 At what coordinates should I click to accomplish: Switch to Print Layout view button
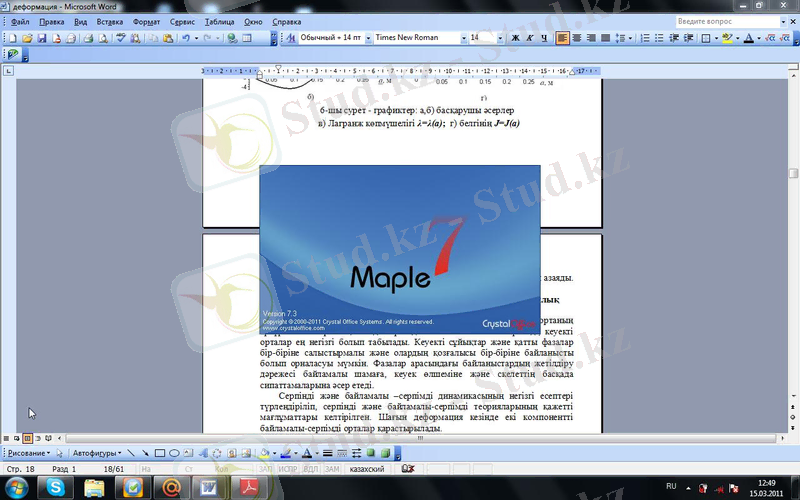pyautogui.click(x=27, y=438)
